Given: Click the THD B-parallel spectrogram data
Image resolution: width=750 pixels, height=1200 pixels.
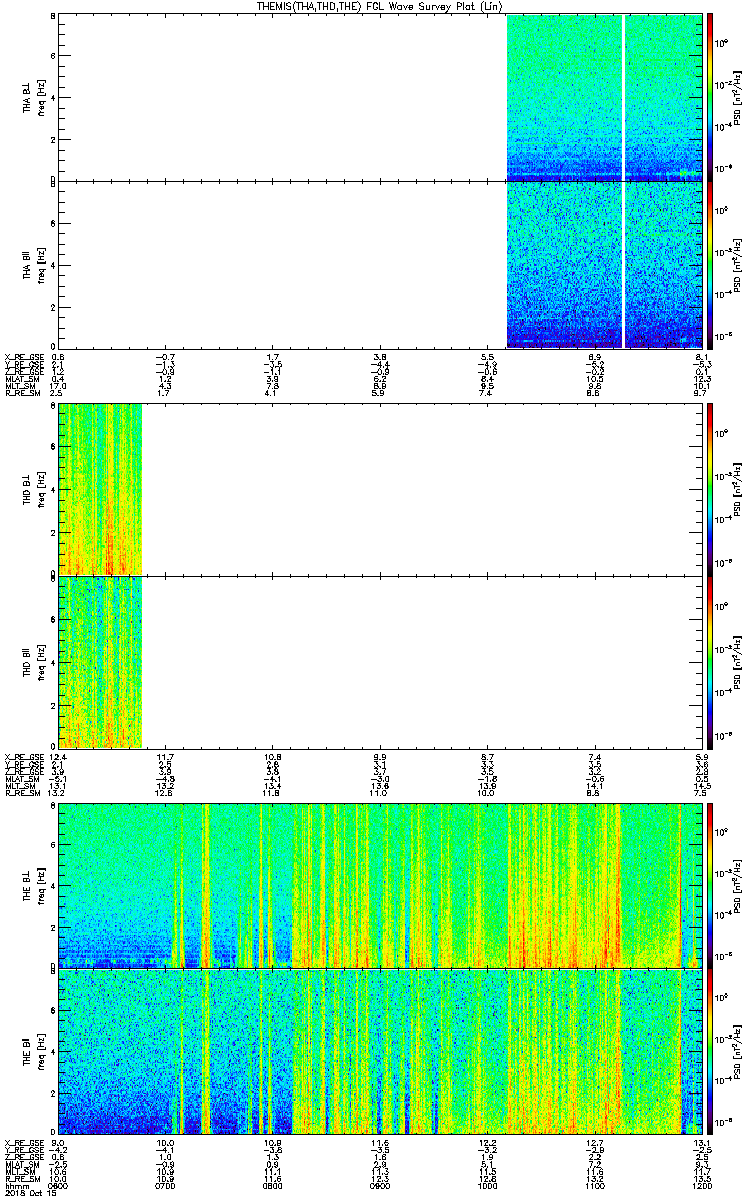Looking at the screenshot, I should [100, 662].
